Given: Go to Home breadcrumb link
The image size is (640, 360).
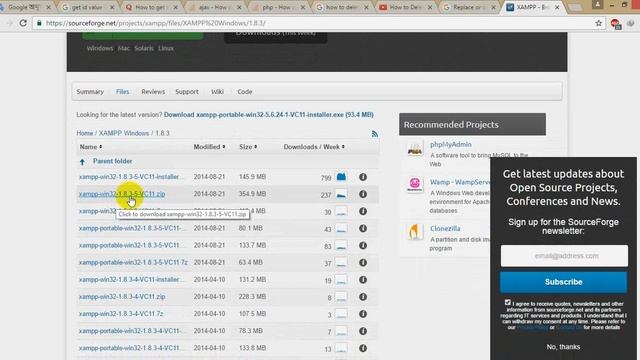Looking at the screenshot, I should coord(84,133).
